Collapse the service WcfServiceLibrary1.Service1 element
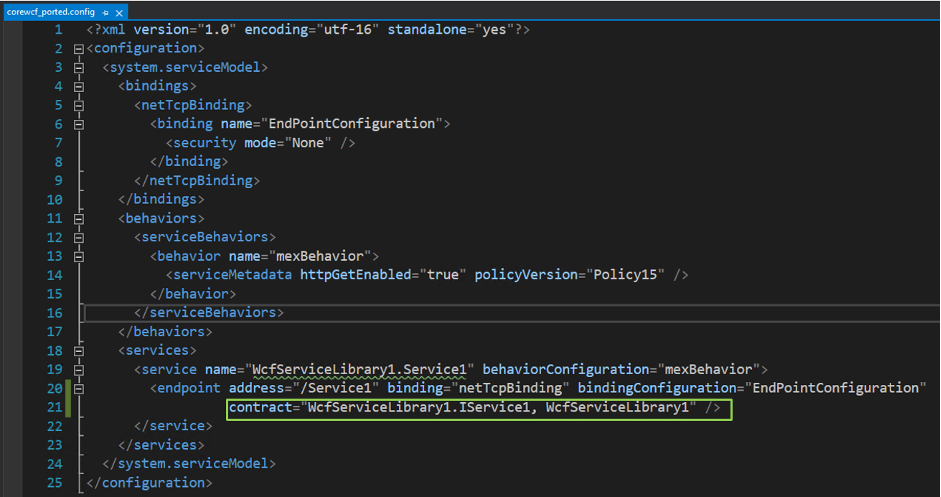Viewport: 941px width, 497px height. pyautogui.click(x=79, y=370)
